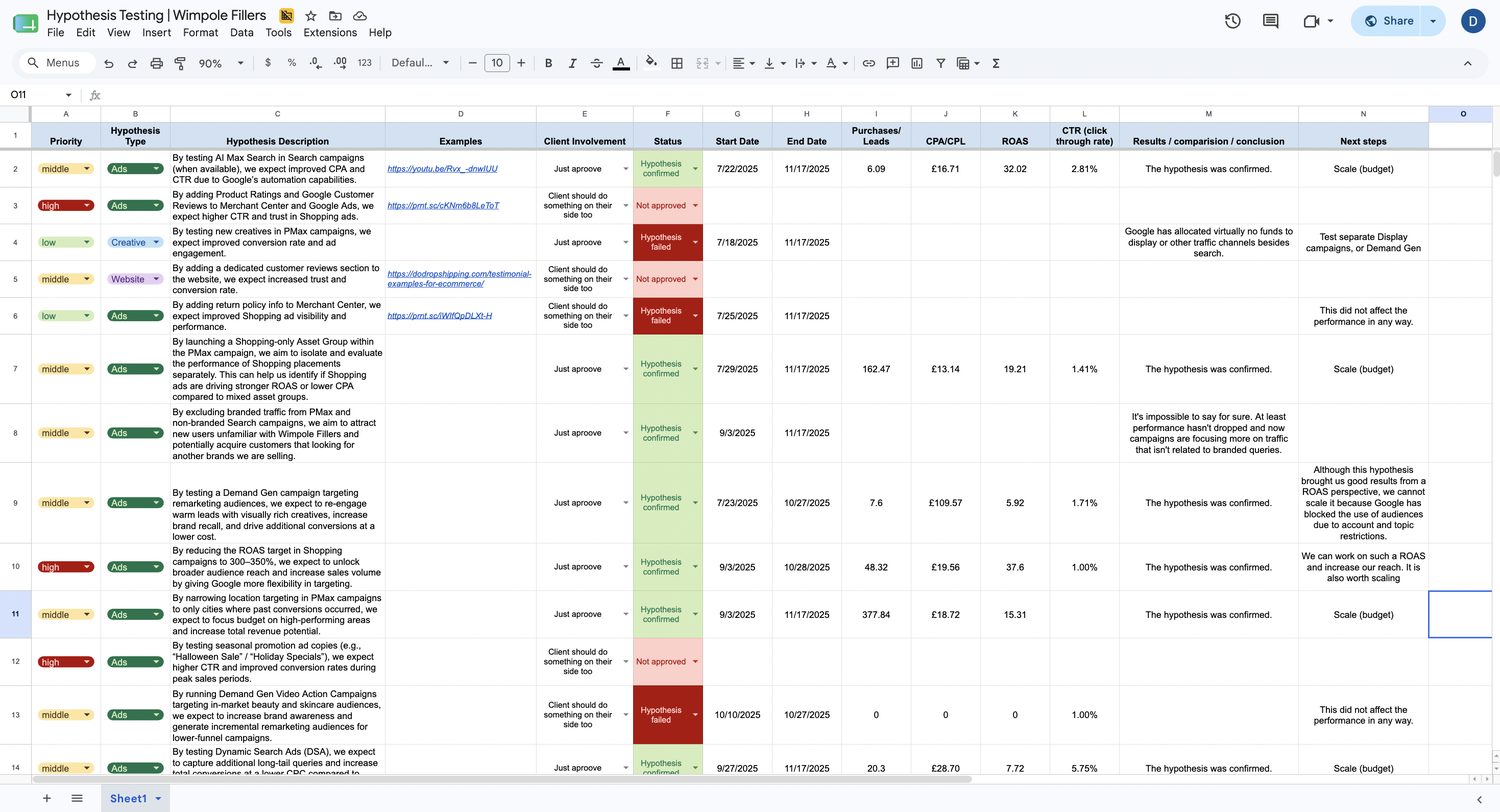1500x812 pixels.
Task: Toggle bold formatting
Action: (x=548, y=63)
